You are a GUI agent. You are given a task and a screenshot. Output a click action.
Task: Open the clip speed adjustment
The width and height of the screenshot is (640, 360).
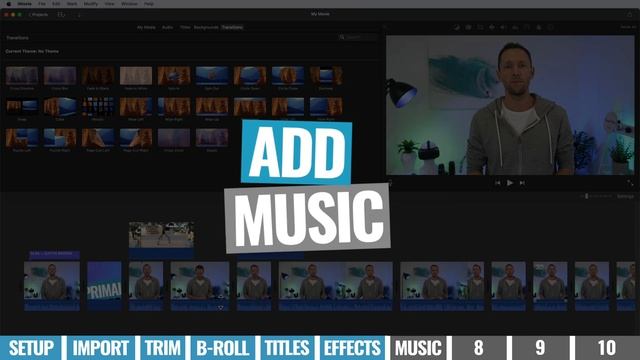click(x=527, y=27)
